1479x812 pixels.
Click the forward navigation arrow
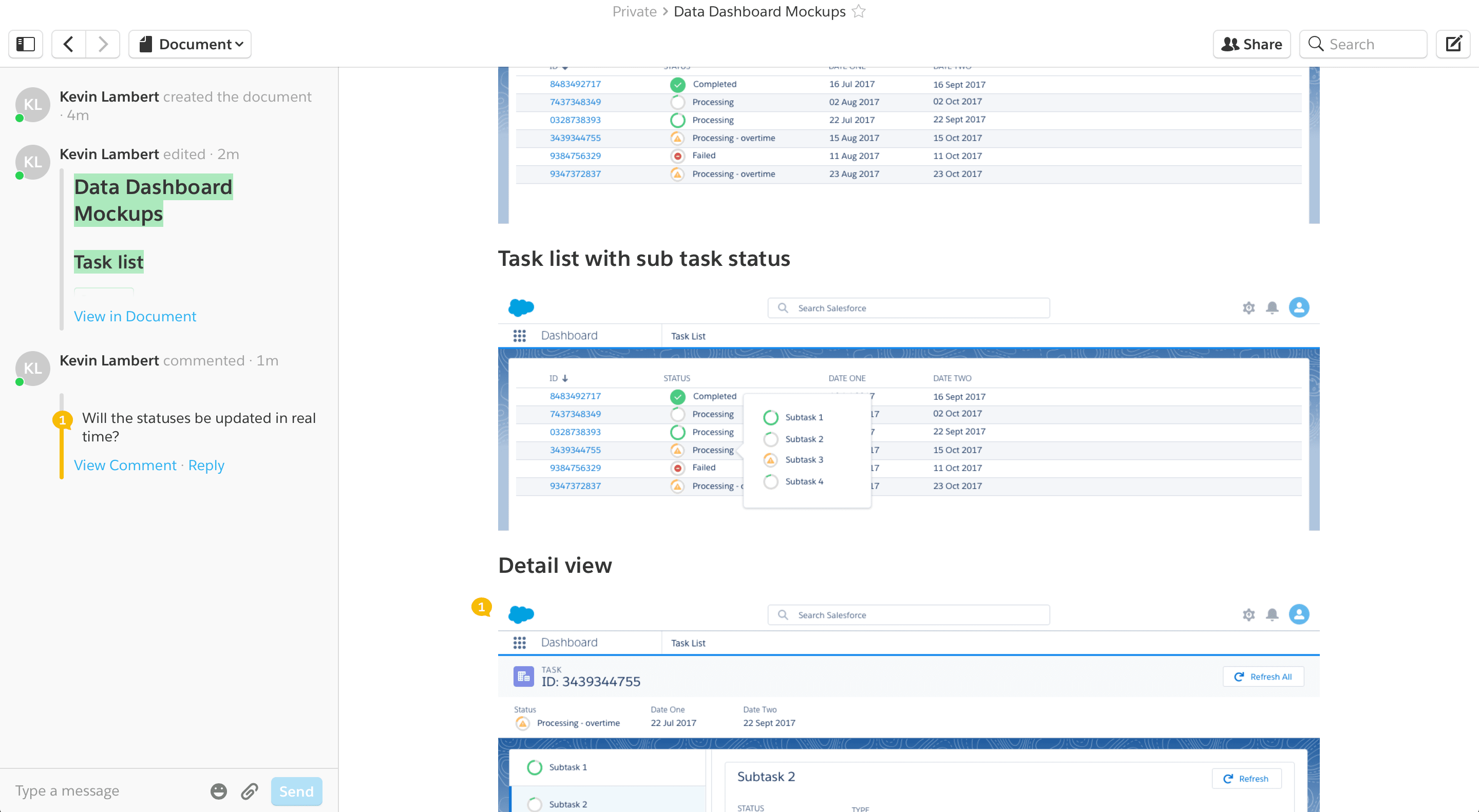pyautogui.click(x=103, y=44)
